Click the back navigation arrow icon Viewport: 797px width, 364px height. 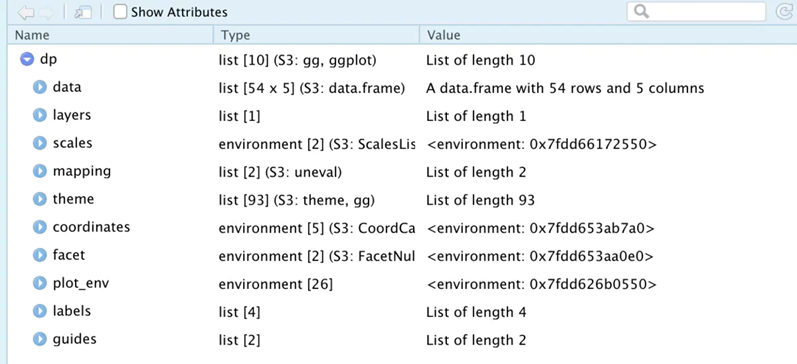tap(25, 12)
